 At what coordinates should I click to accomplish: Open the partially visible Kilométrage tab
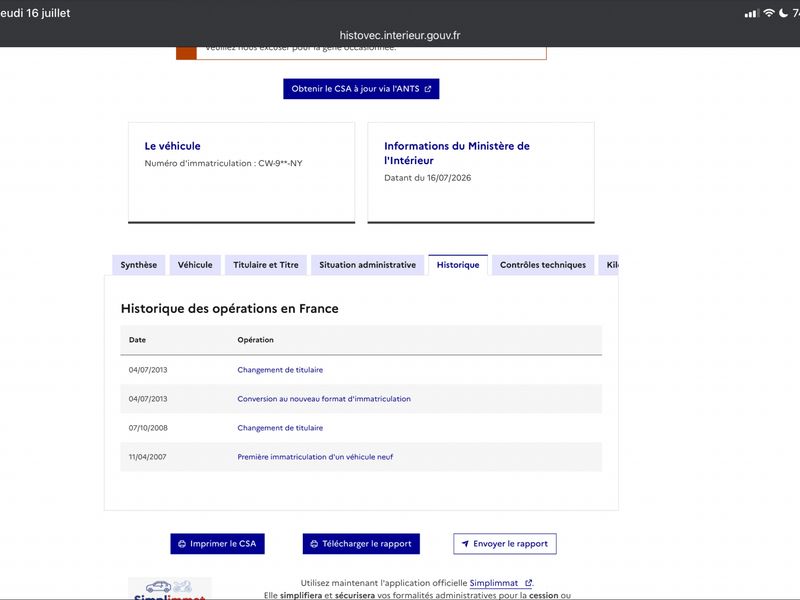(609, 265)
